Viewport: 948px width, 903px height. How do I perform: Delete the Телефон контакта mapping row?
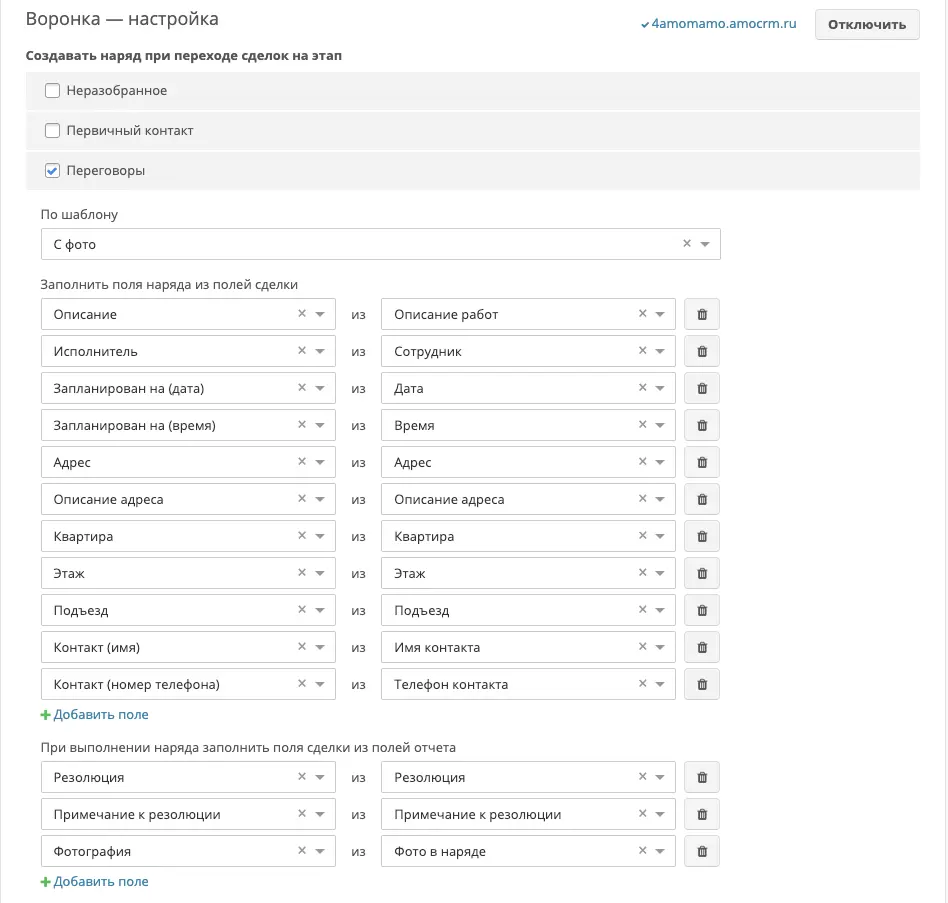pos(702,684)
